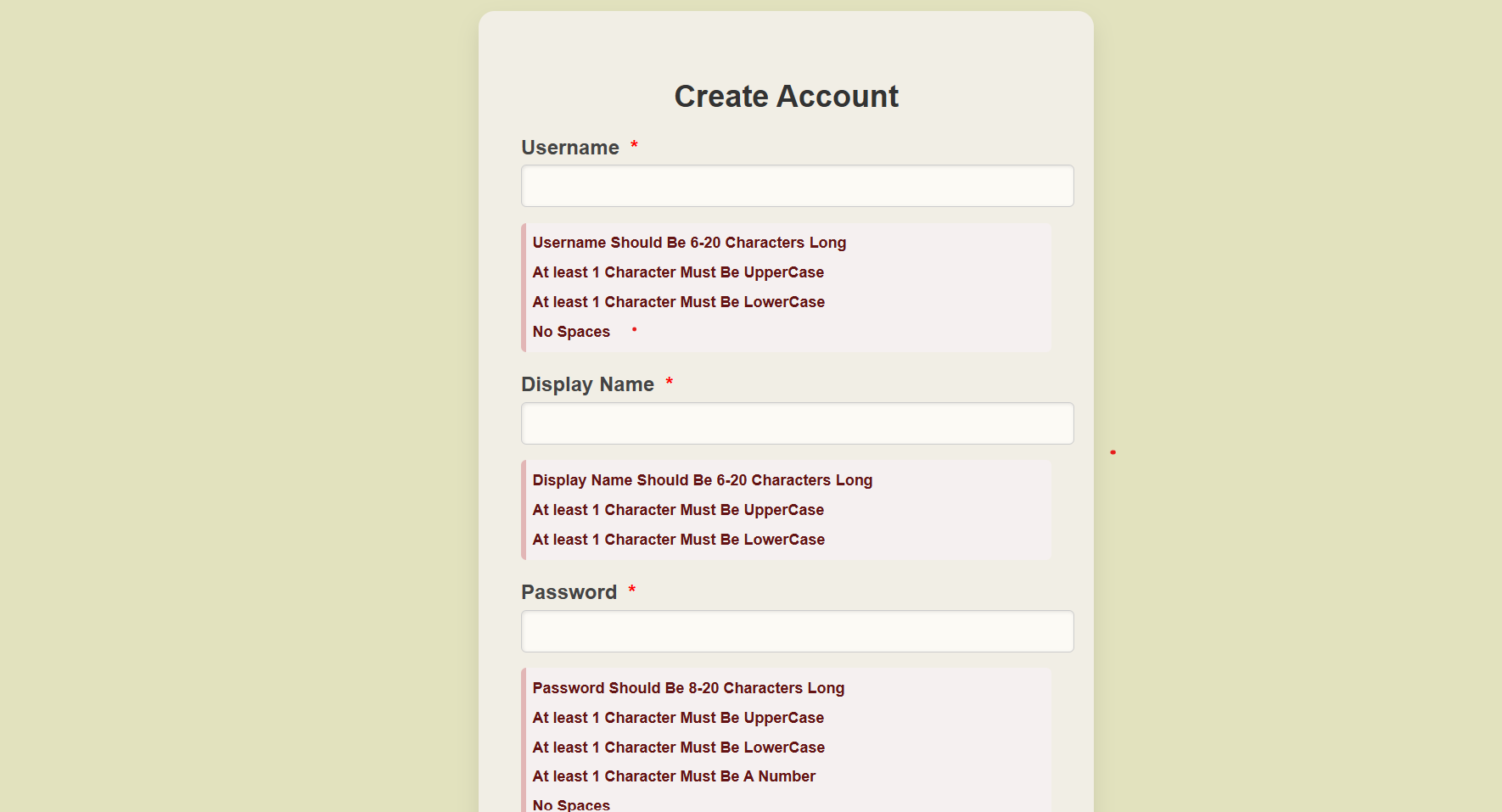Click the red asterisk beside Password
The height and width of the screenshot is (812, 1502).
(631, 590)
